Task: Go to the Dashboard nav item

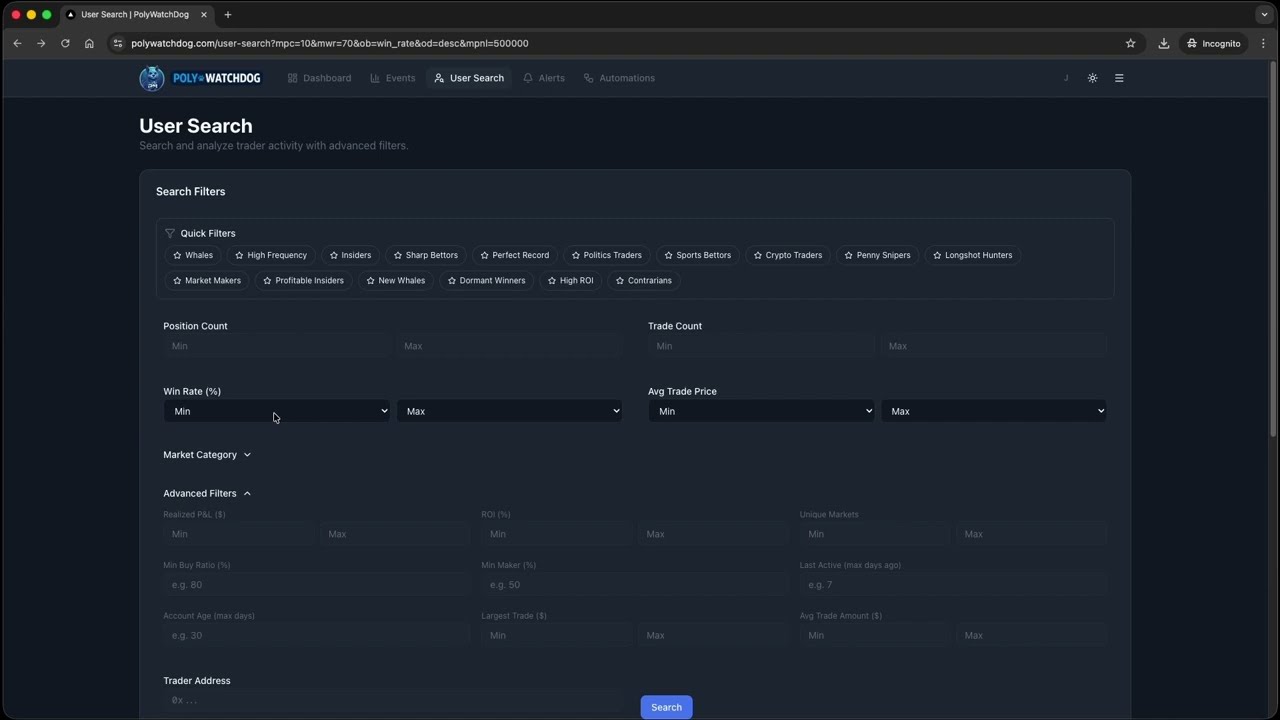Action: pyautogui.click(x=319, y=78)
